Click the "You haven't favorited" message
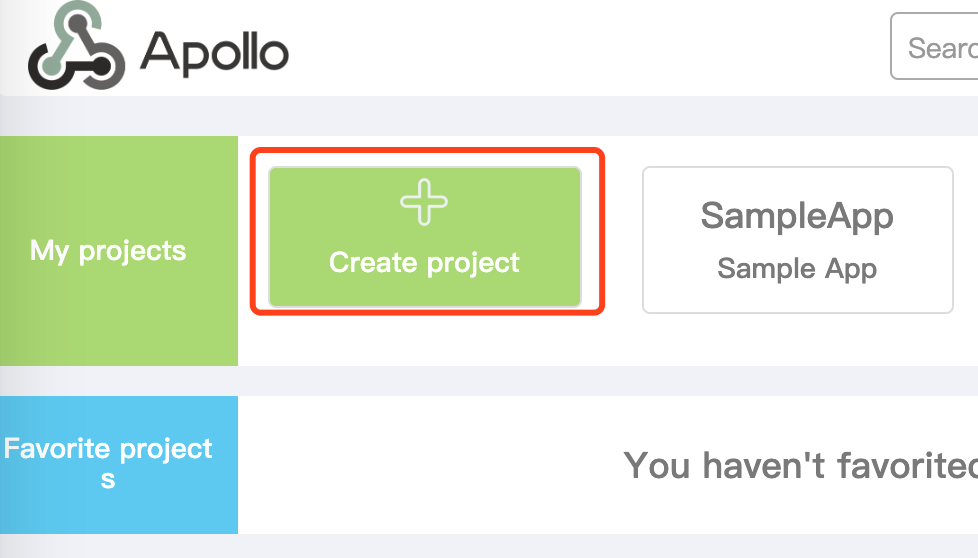 [x=801, y=465]
